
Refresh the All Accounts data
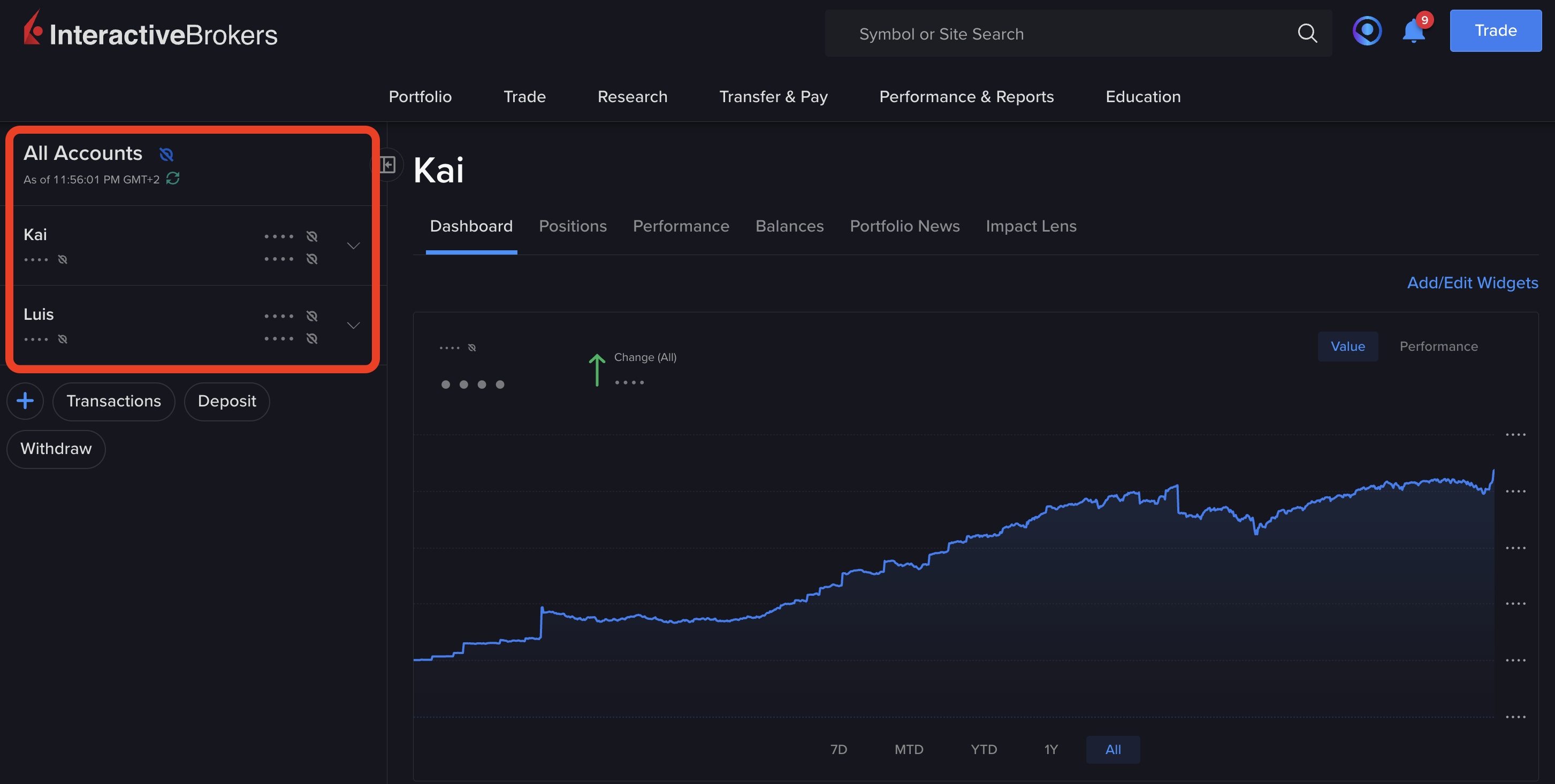[173, 179]
